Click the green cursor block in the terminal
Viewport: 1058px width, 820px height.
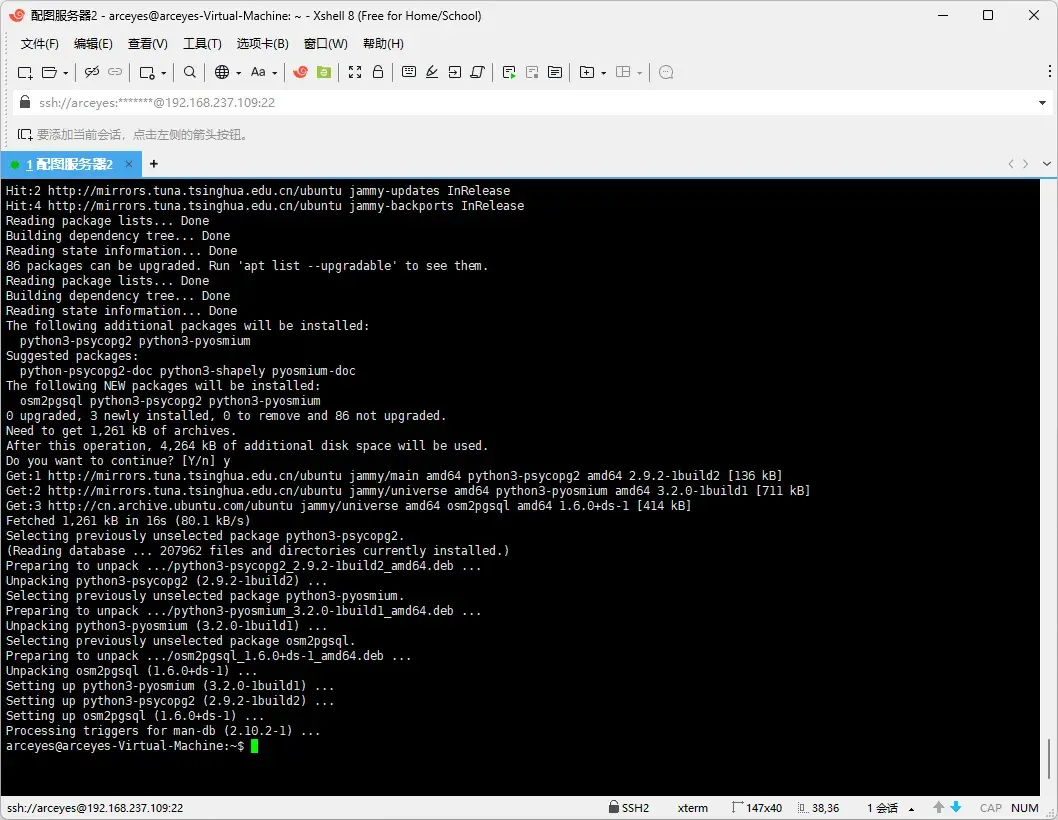point(256,745)
